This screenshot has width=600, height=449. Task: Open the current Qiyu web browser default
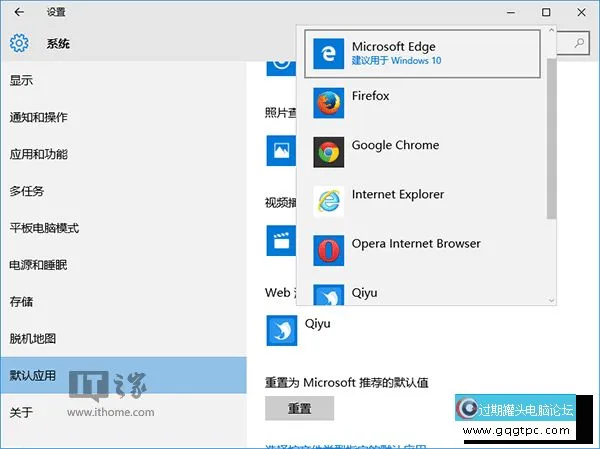pyautogui.click(x=281, y=330)
